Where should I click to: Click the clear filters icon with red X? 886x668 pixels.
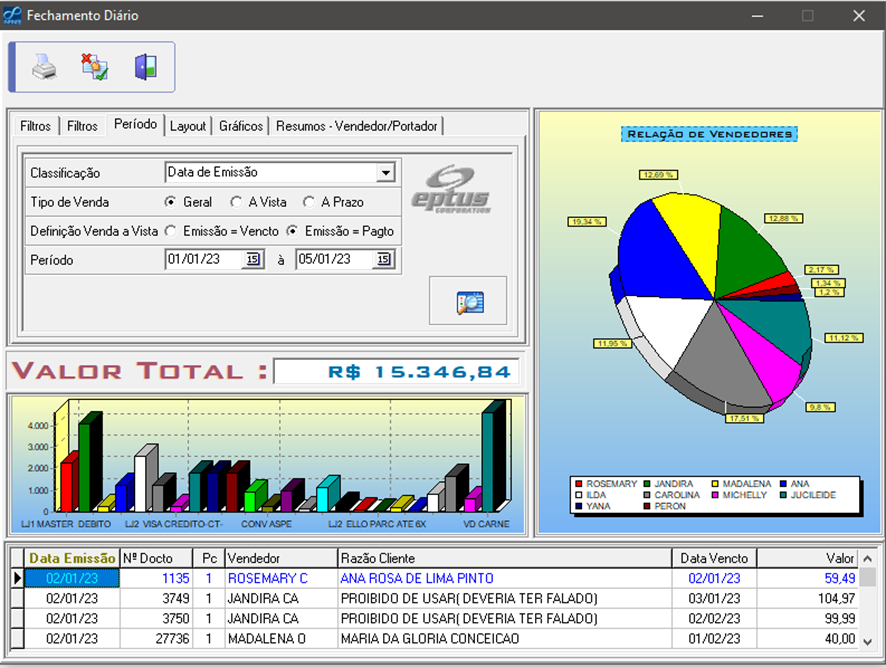(x=95, y=67)
